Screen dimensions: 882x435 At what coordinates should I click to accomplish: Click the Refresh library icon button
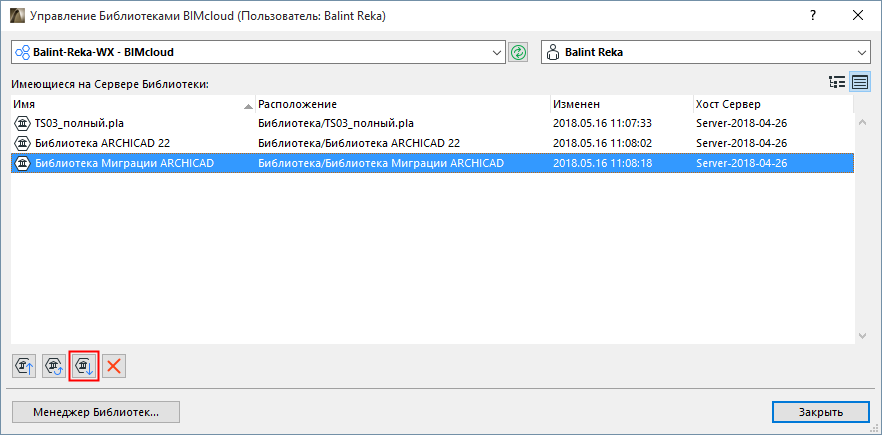[54, 366]
